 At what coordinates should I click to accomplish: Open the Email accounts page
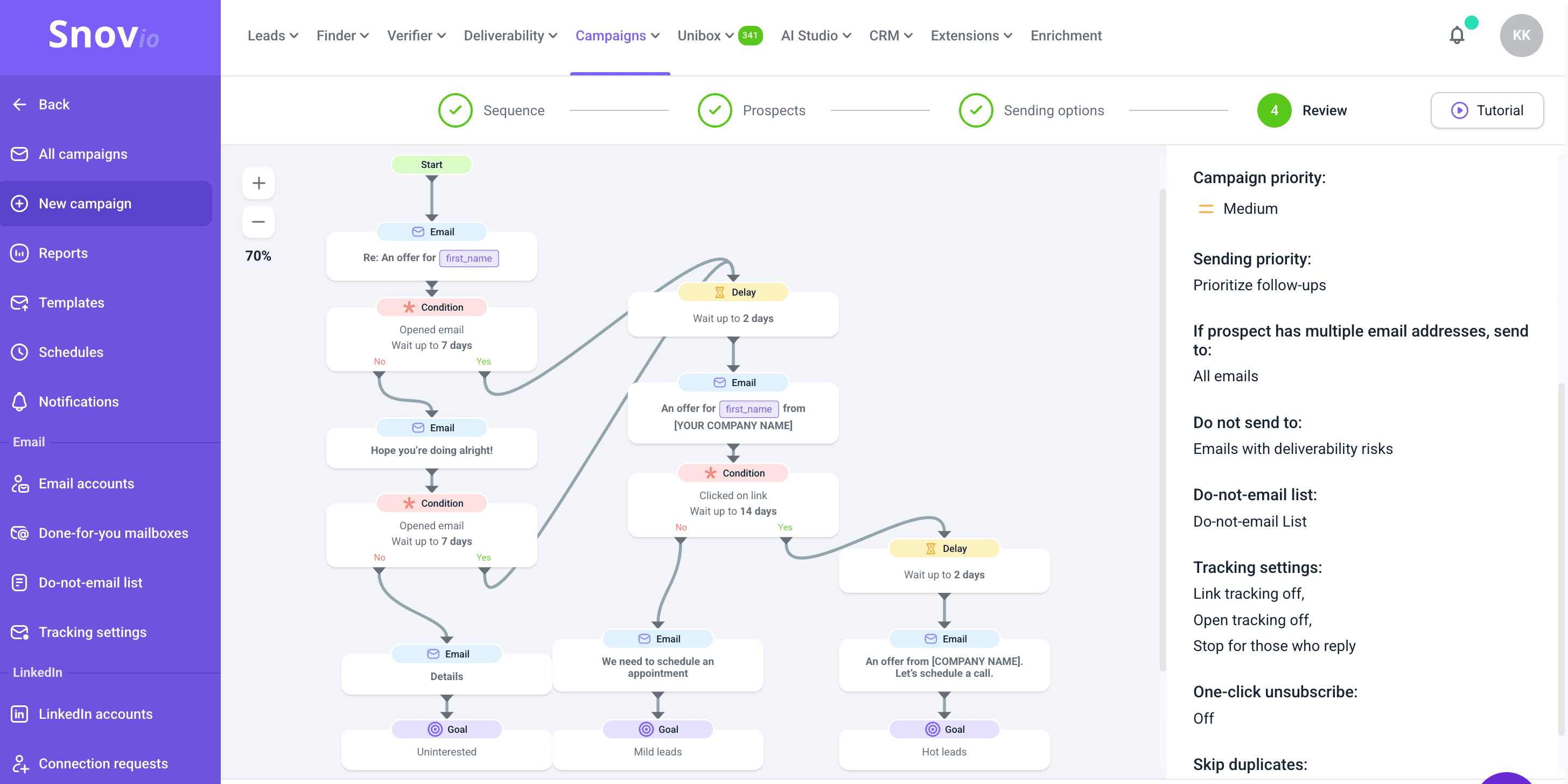click(87, 484)
